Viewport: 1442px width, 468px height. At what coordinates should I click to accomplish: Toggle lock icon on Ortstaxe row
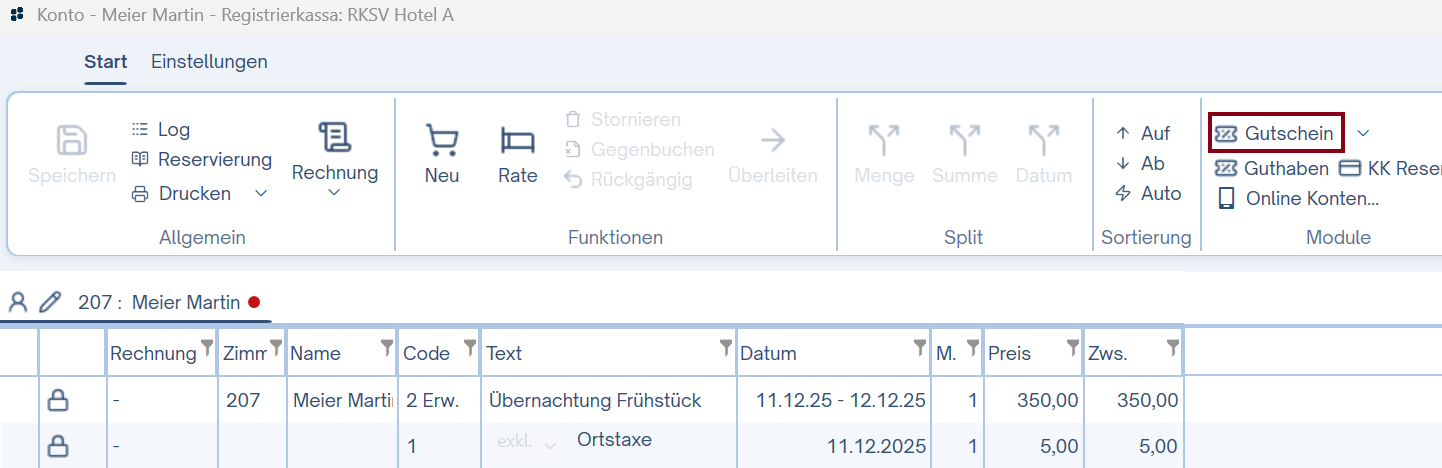click(x=59, y=446)
